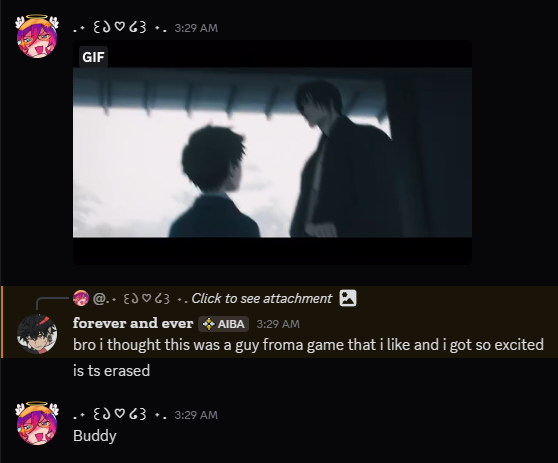Jump to the original via "Click to see attachment"
The image size is (558, 463).
click(262, 299)
